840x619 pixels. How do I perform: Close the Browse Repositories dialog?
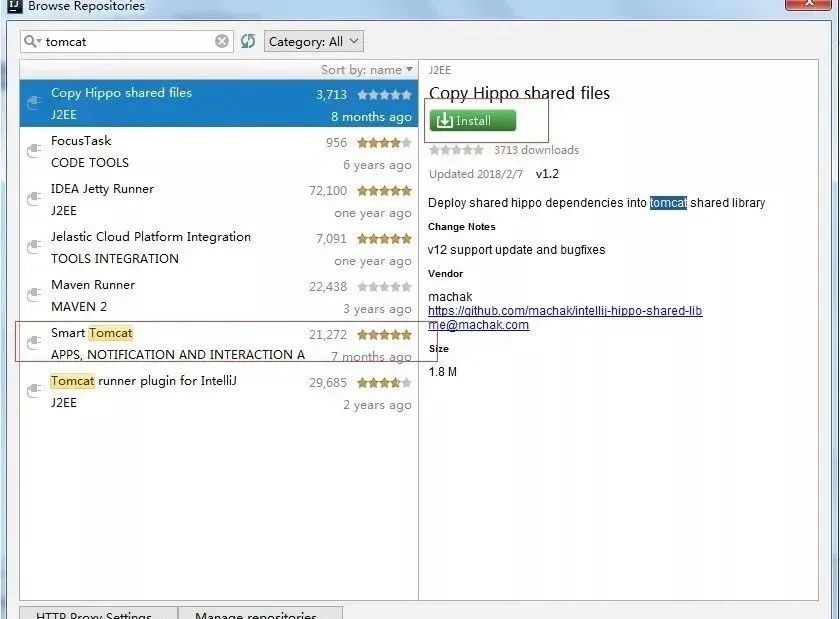click(x=809, y=4)
